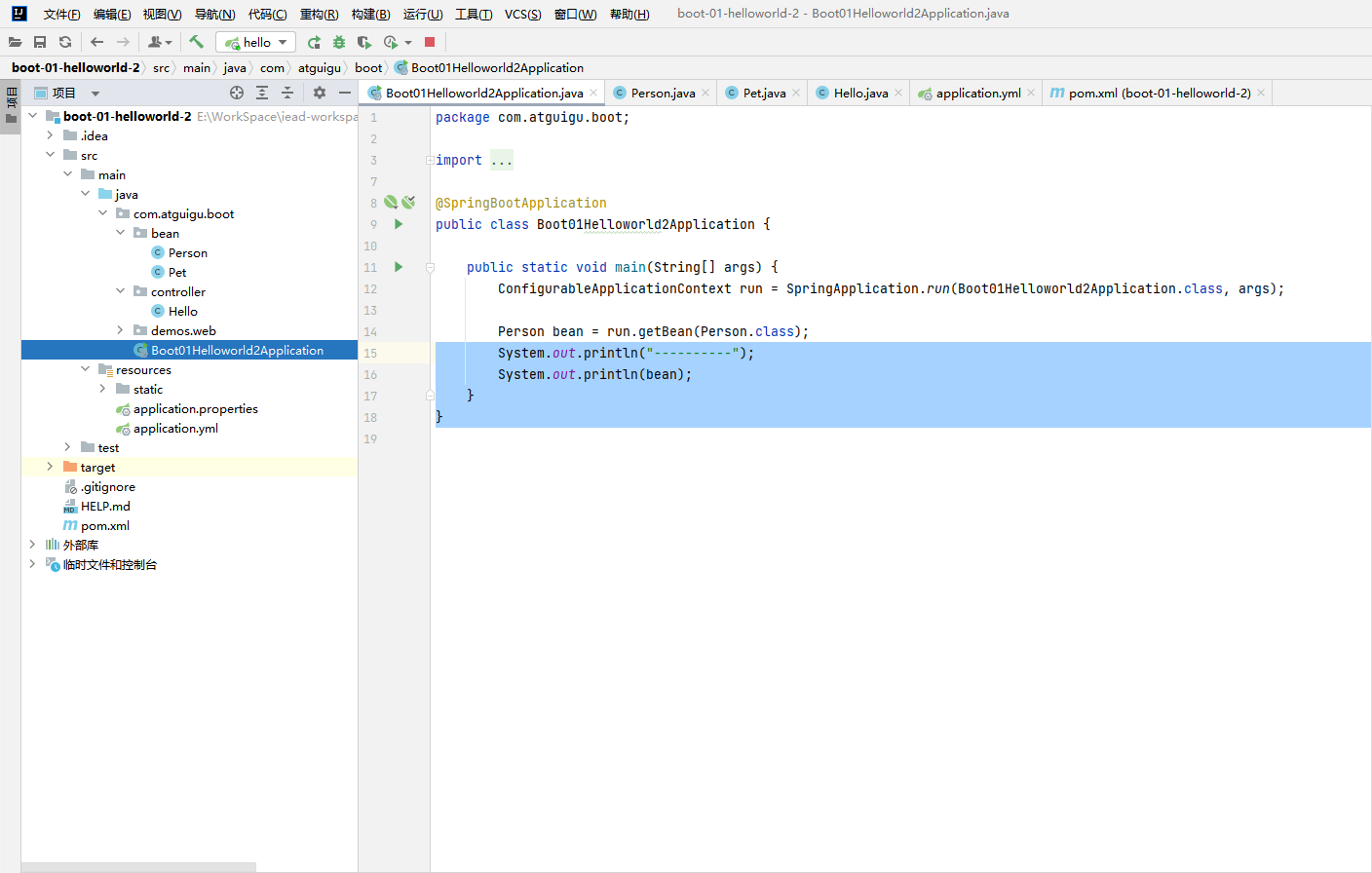Select application.properties file
1372x873 pixels.
(x=195, y=408)
